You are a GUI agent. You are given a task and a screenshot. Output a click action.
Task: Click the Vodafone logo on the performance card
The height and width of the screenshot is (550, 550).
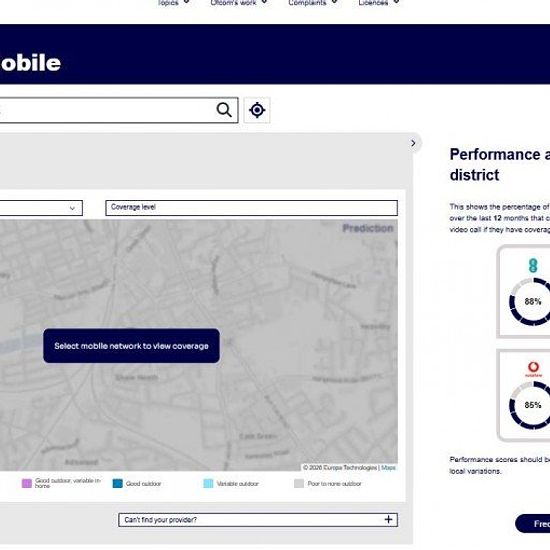[x=534, y=369]
